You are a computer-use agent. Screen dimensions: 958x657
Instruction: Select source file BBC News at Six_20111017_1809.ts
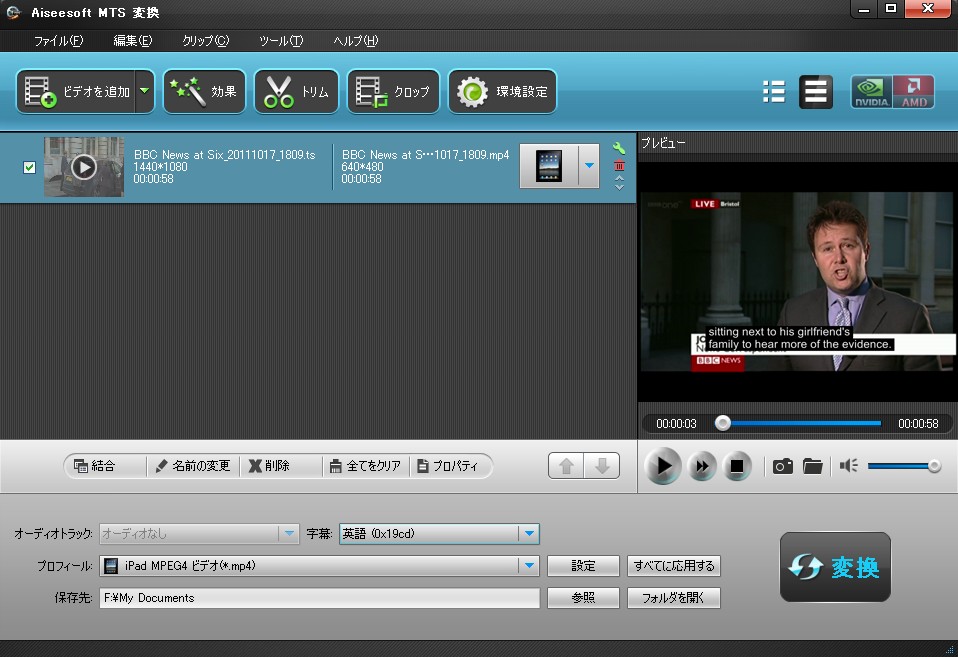click(224, 155)
